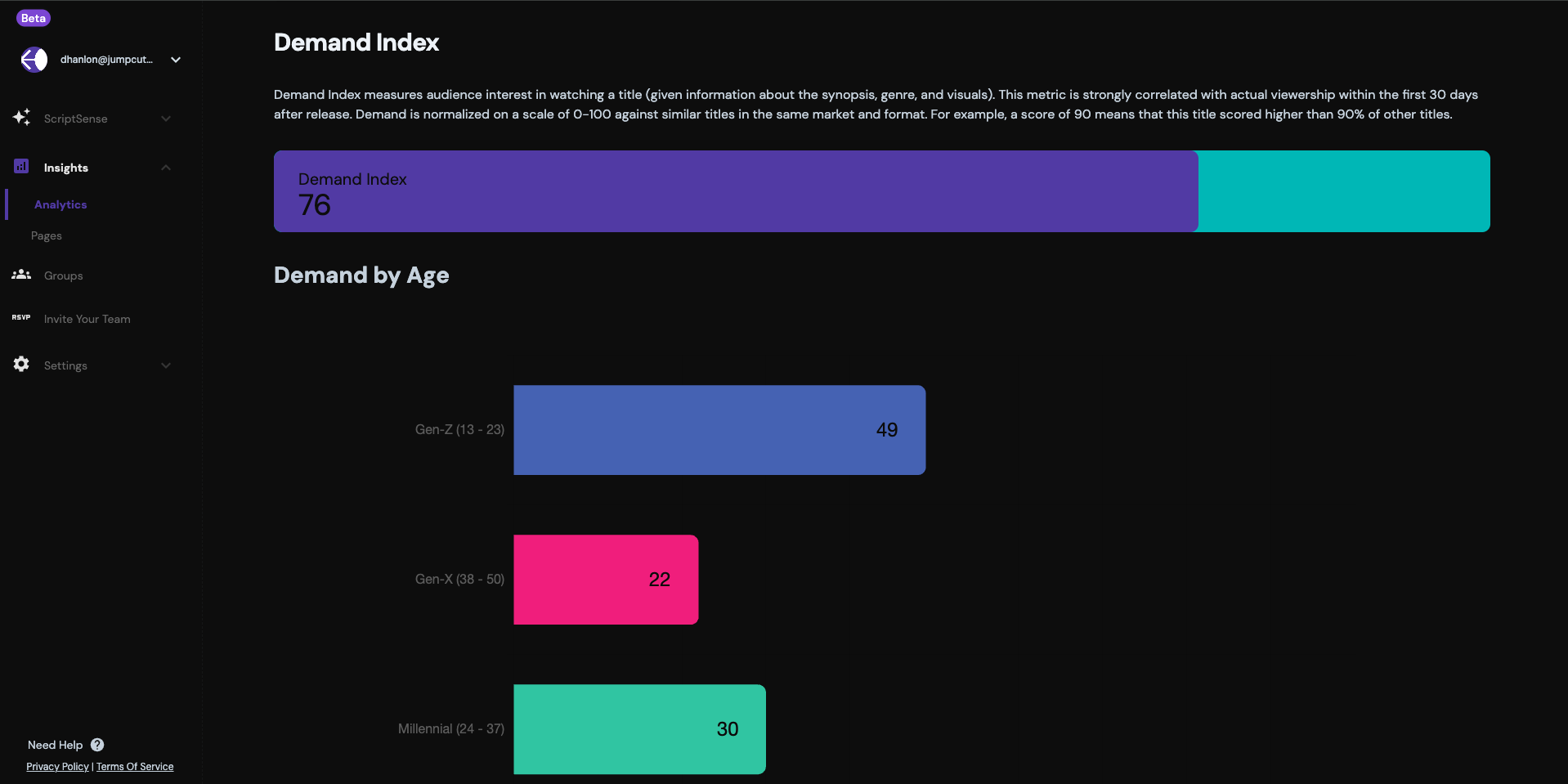The image size is (1568, 784).
Task: Click the purple Beta badge
Action: pyautogui.click(x=34, y=18)
